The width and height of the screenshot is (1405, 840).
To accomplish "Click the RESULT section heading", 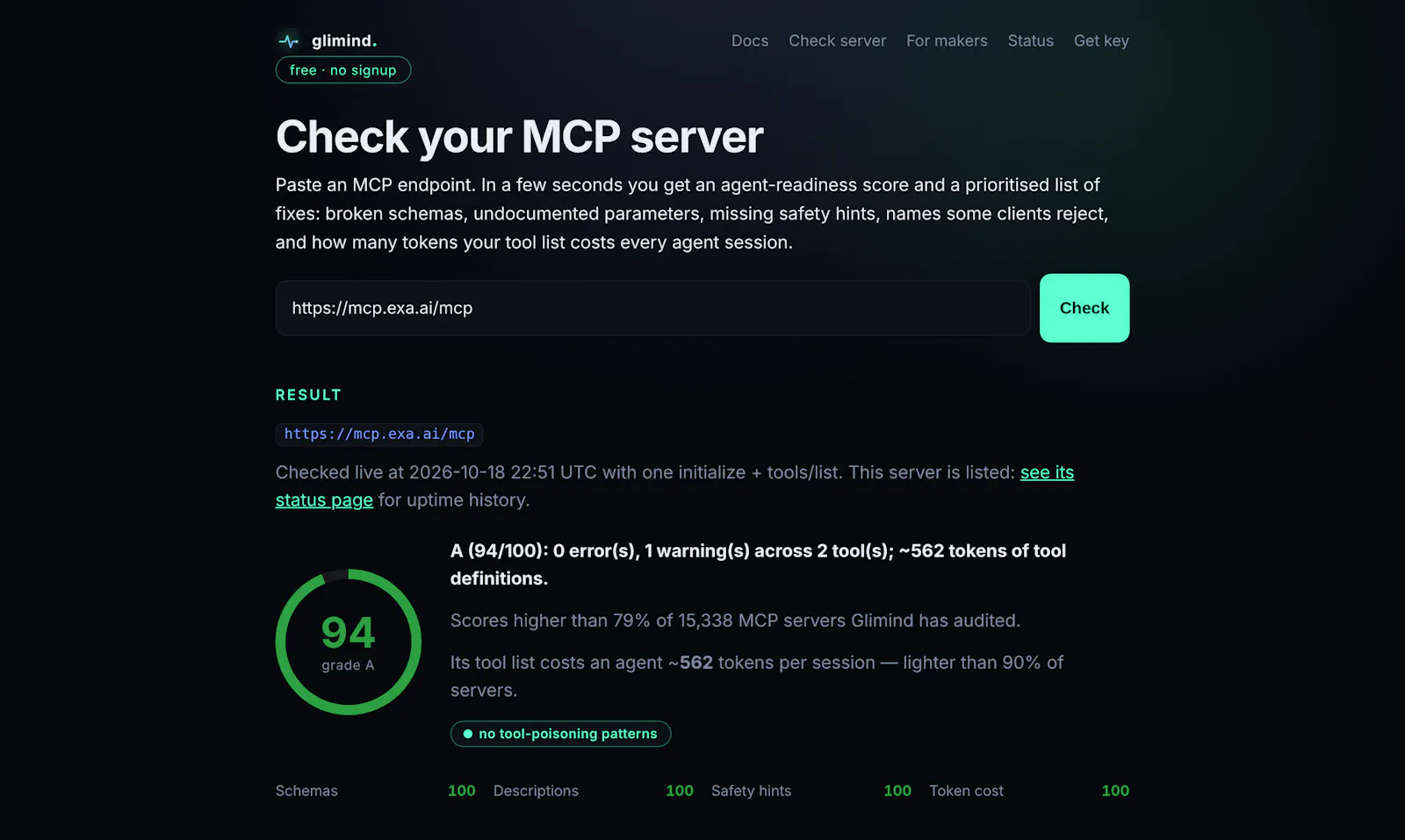I will click(308, 395).
